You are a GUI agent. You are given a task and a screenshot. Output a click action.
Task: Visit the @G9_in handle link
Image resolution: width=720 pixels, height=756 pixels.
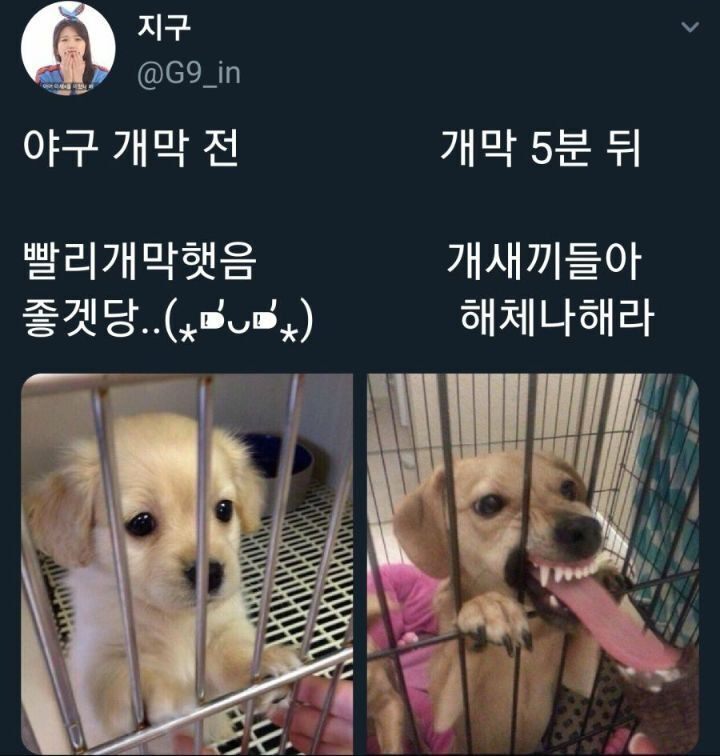click(189, 74)
